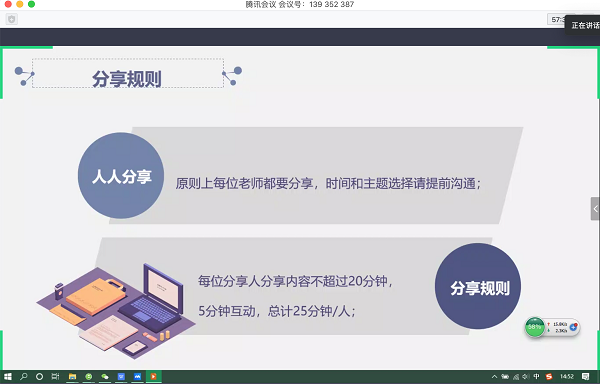Click the network speed readout

(x=558, y=327)
